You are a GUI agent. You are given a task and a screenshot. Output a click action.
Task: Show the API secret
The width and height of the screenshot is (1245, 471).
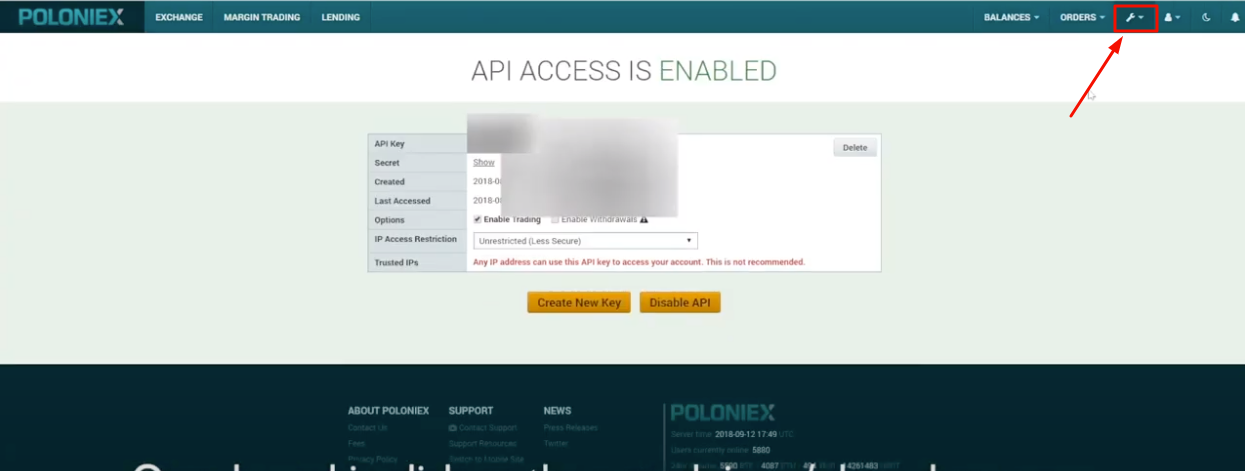point(484,162)
